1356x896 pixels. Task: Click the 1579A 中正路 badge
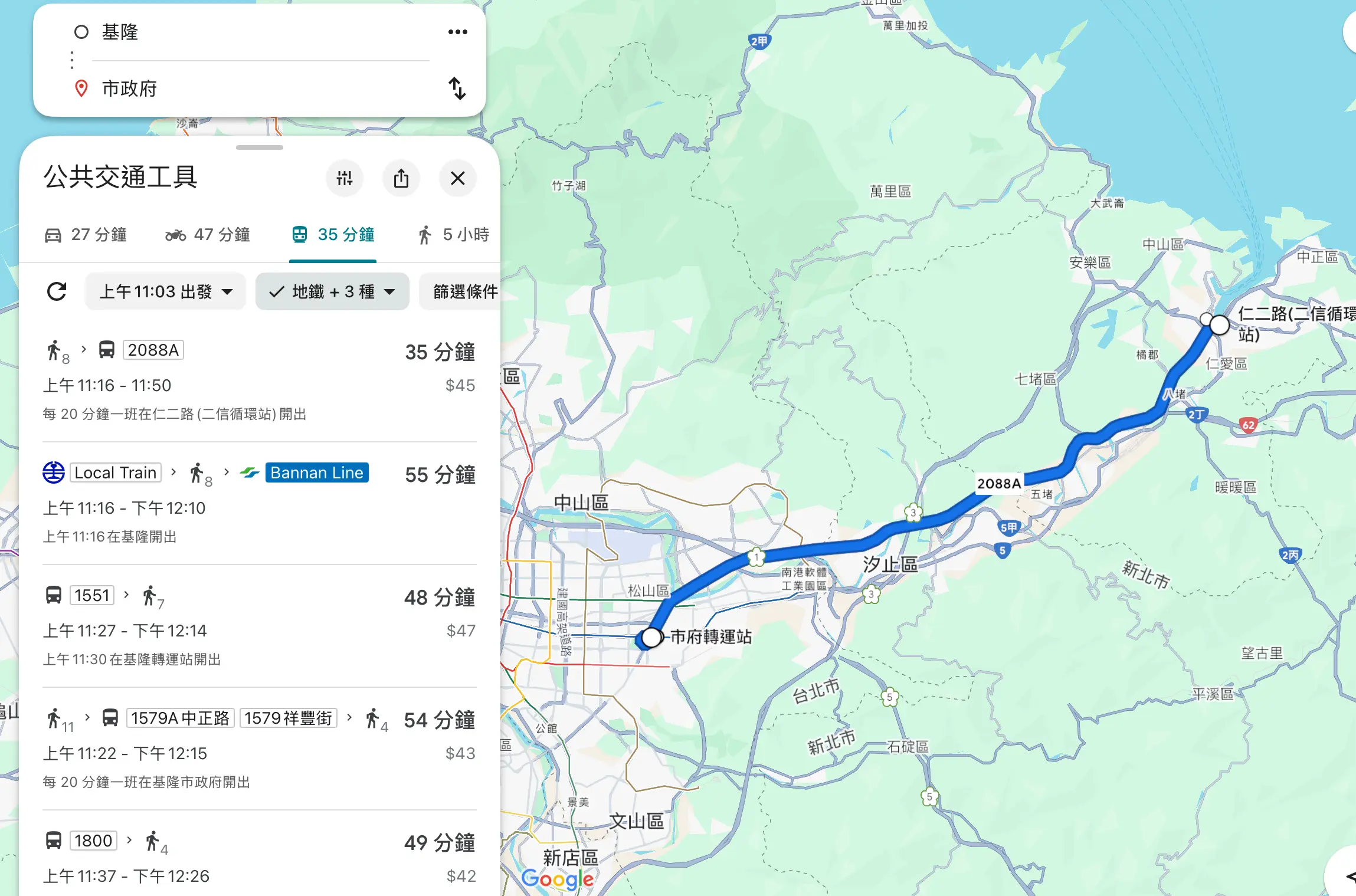point(181,718)
